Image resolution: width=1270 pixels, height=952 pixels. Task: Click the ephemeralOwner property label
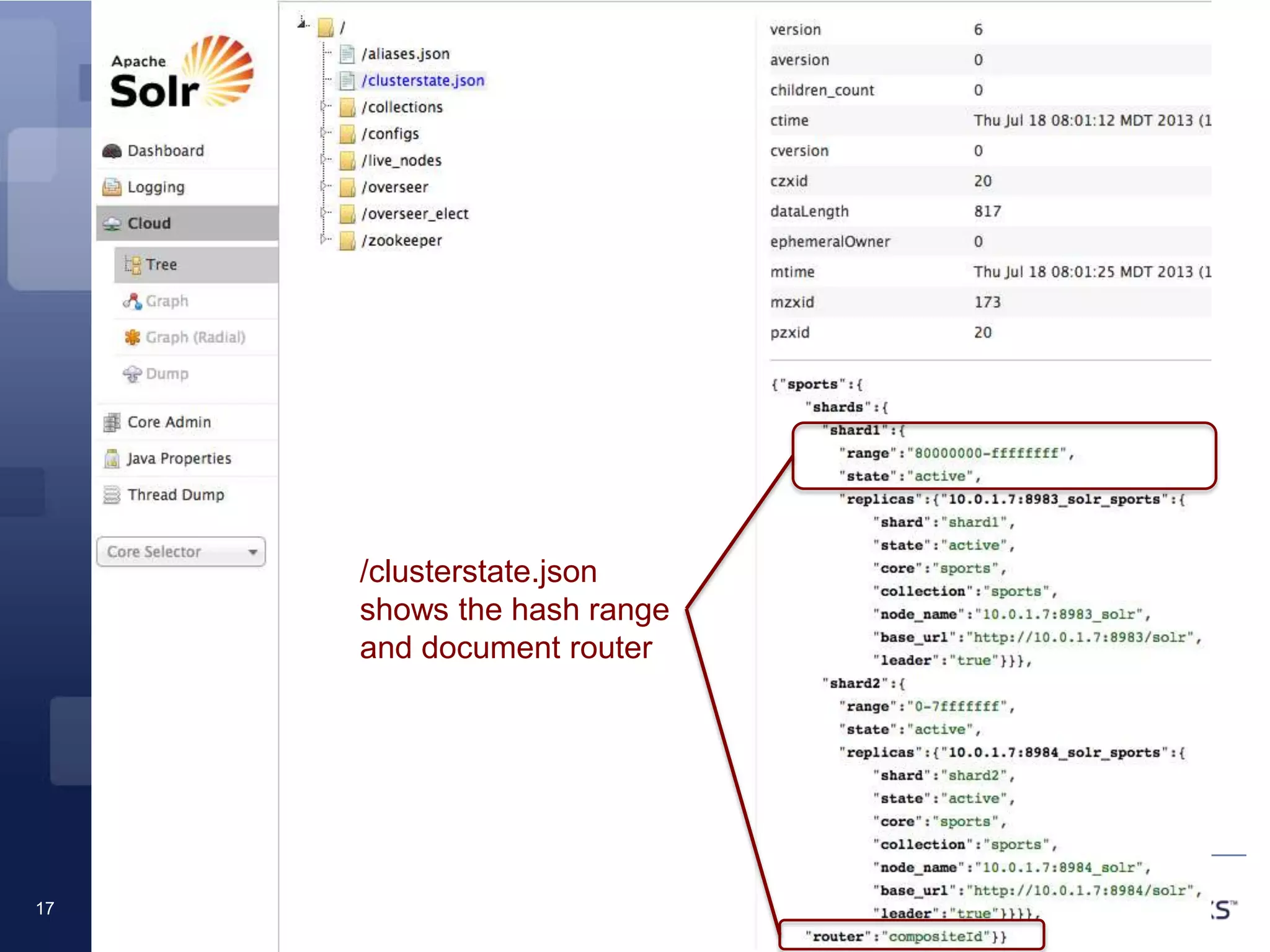830,242
